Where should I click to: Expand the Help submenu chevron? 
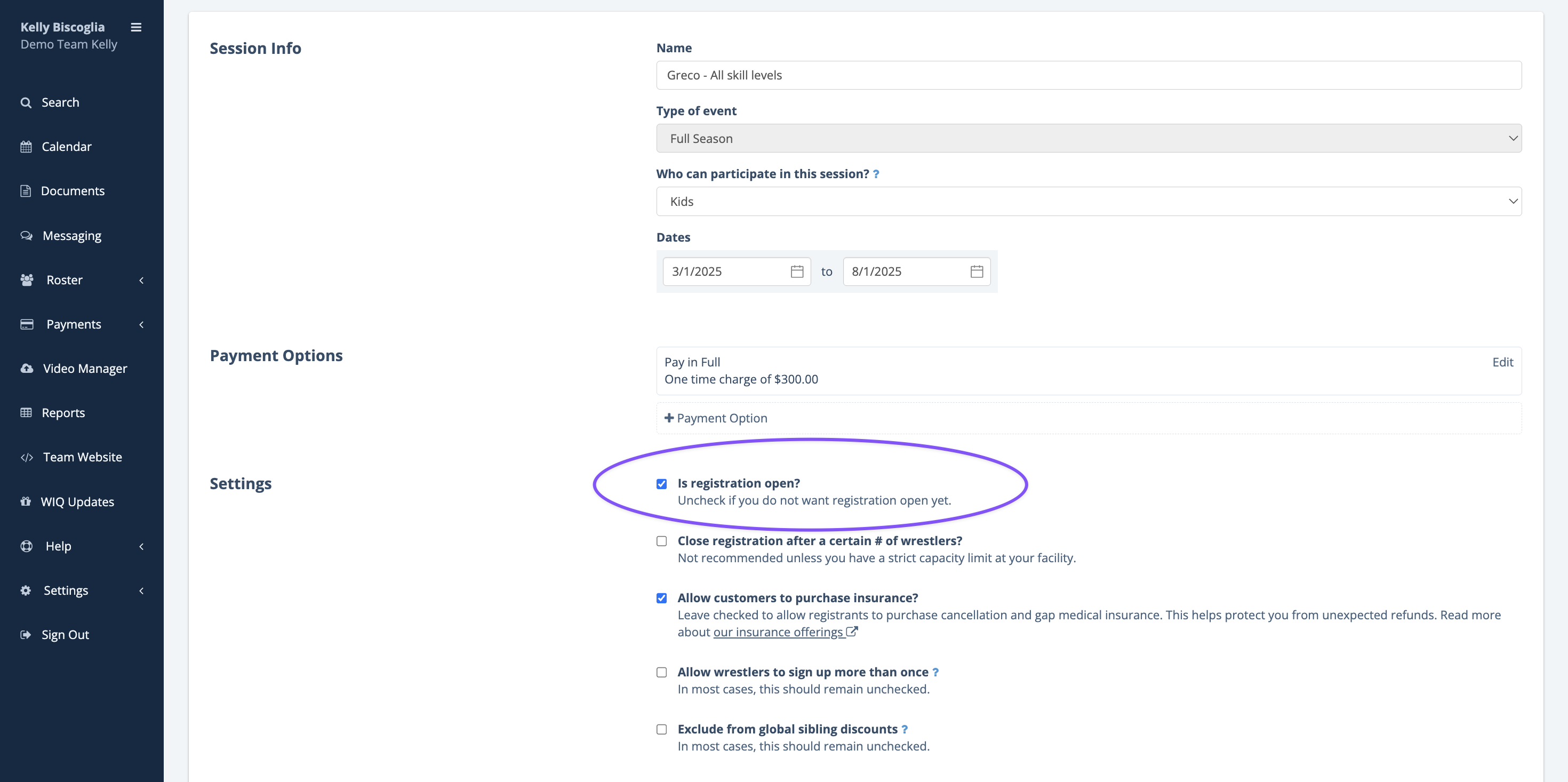click(142, 547)
